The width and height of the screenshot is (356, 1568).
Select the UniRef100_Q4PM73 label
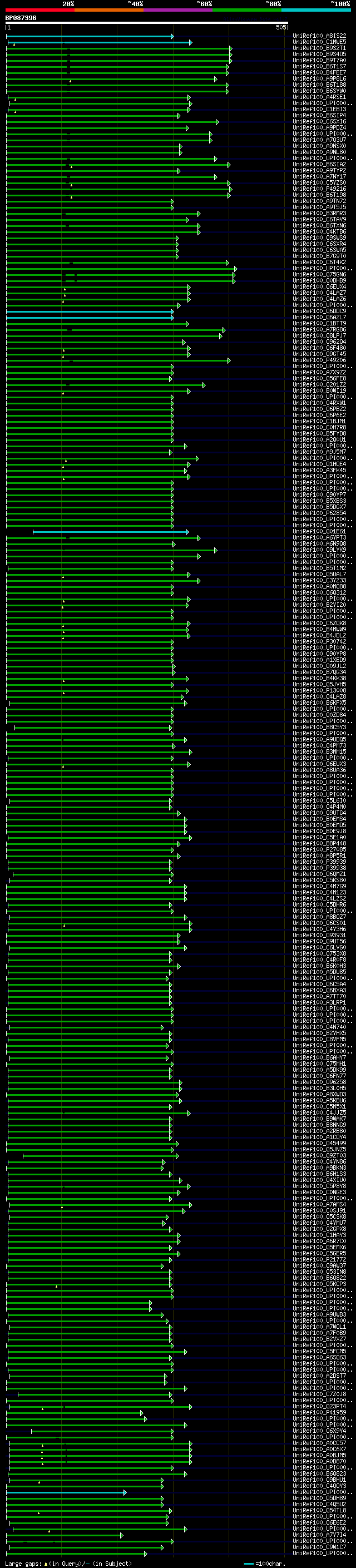(x=319, y=746)
